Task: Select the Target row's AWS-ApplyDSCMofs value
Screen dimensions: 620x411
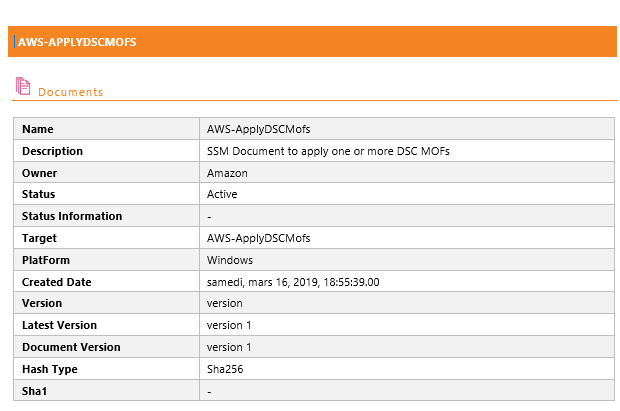Action: point(259,238)
